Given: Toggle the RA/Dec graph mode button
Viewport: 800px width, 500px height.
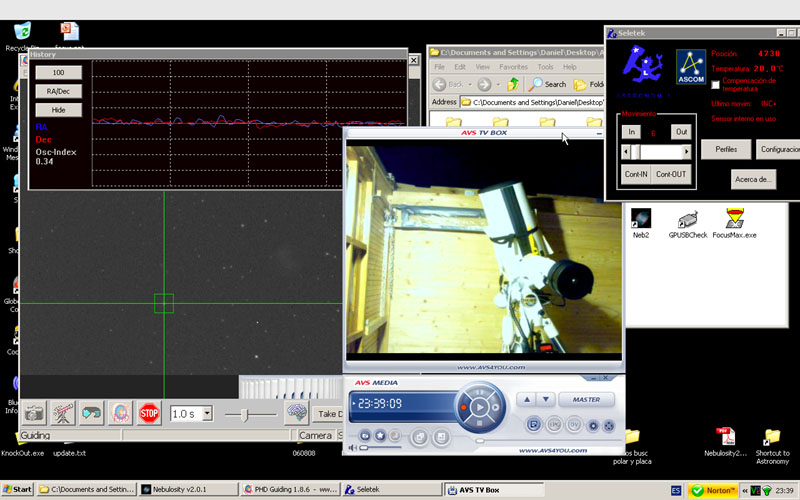Looking at the screenshot, I should tap(58, 91).
